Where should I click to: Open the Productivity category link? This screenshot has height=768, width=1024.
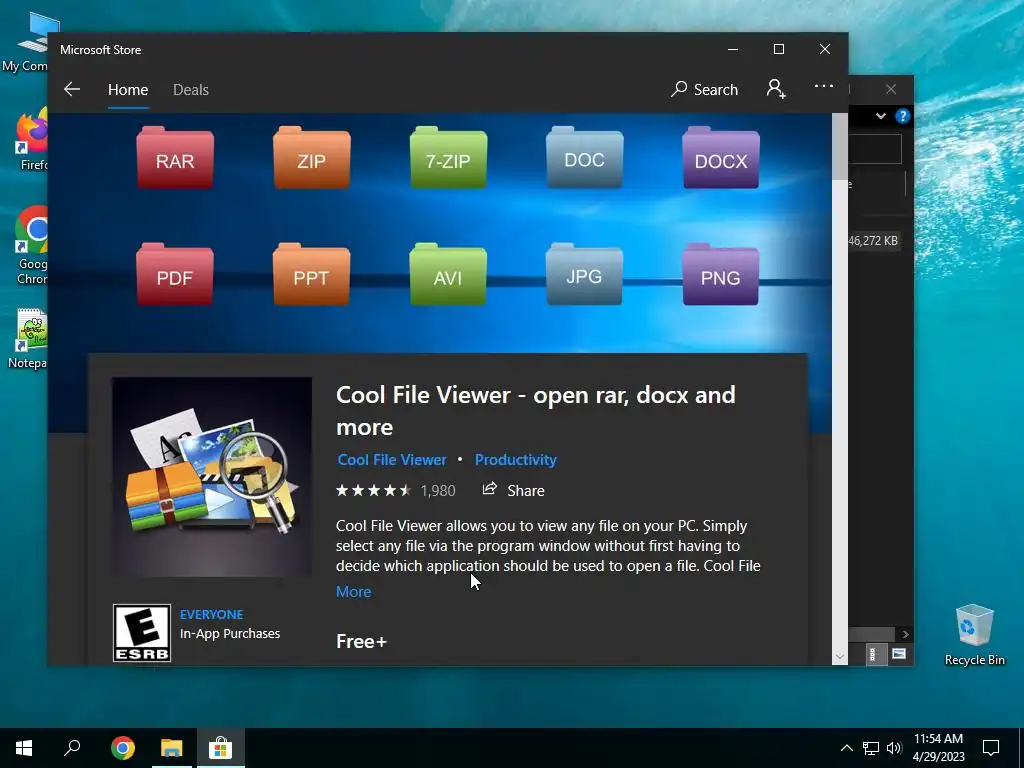(x=515, y=460)
